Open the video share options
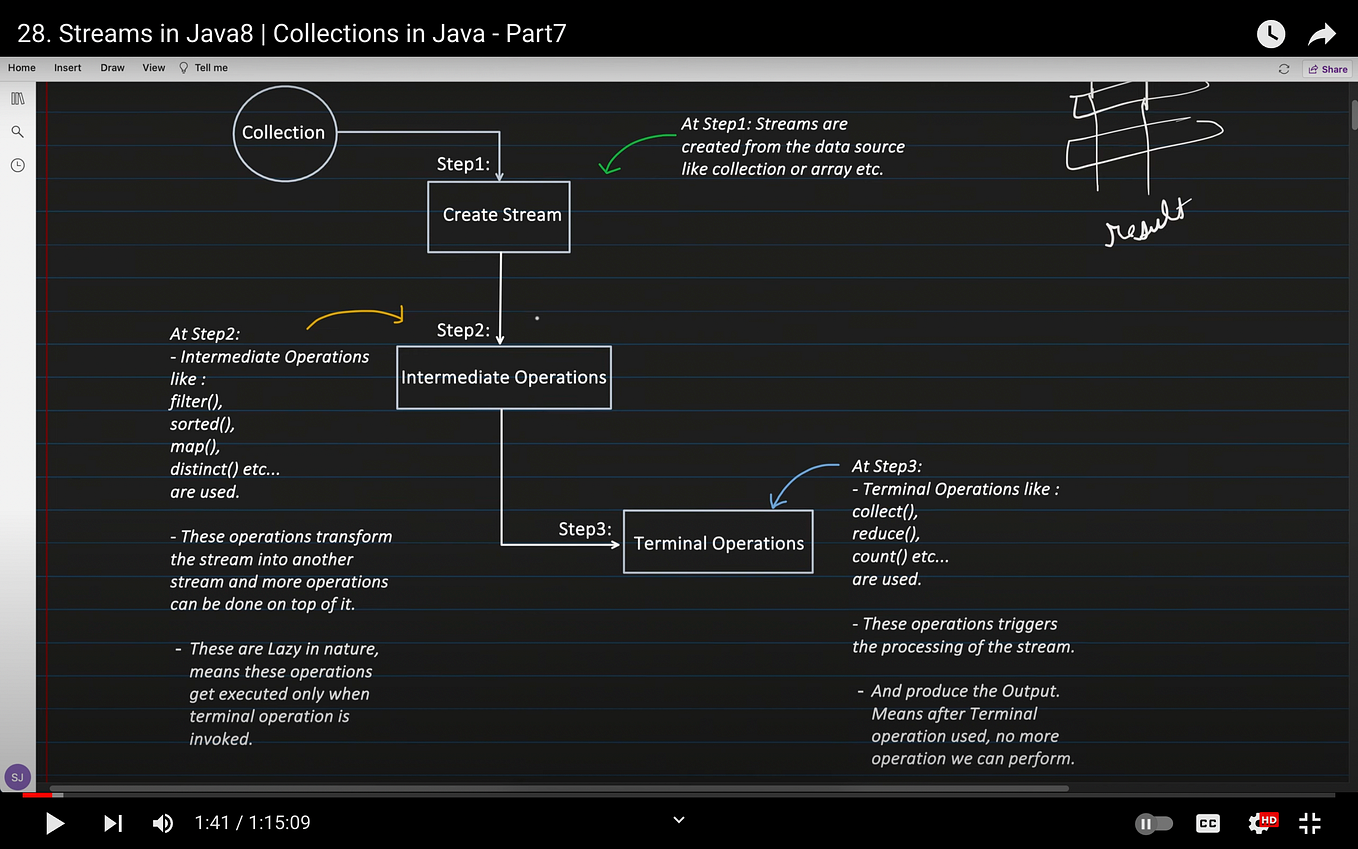The height and width of the screenshot is (849, 1358). 1322,33
